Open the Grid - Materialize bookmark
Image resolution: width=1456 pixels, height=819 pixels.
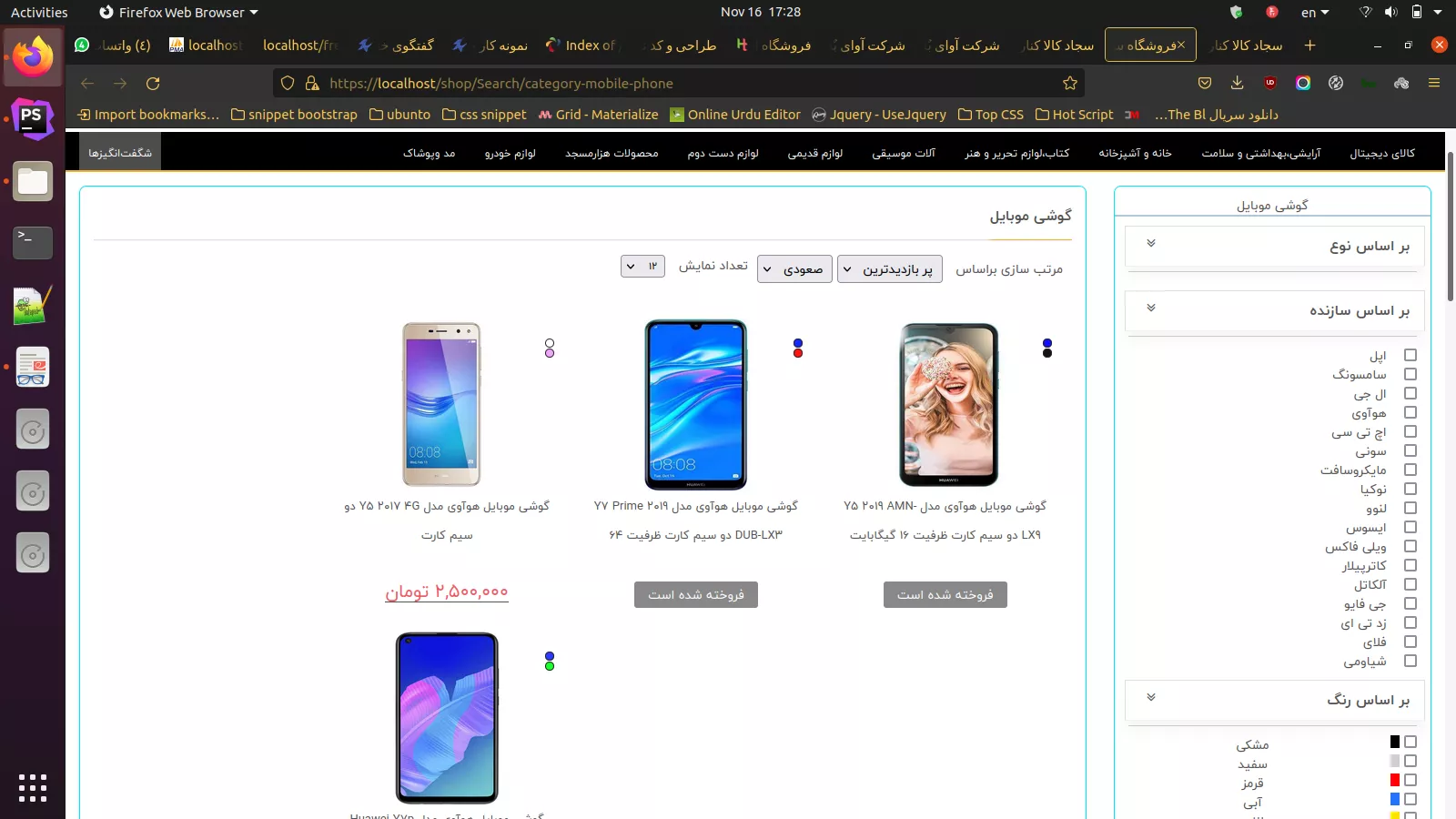pos(598,115)
